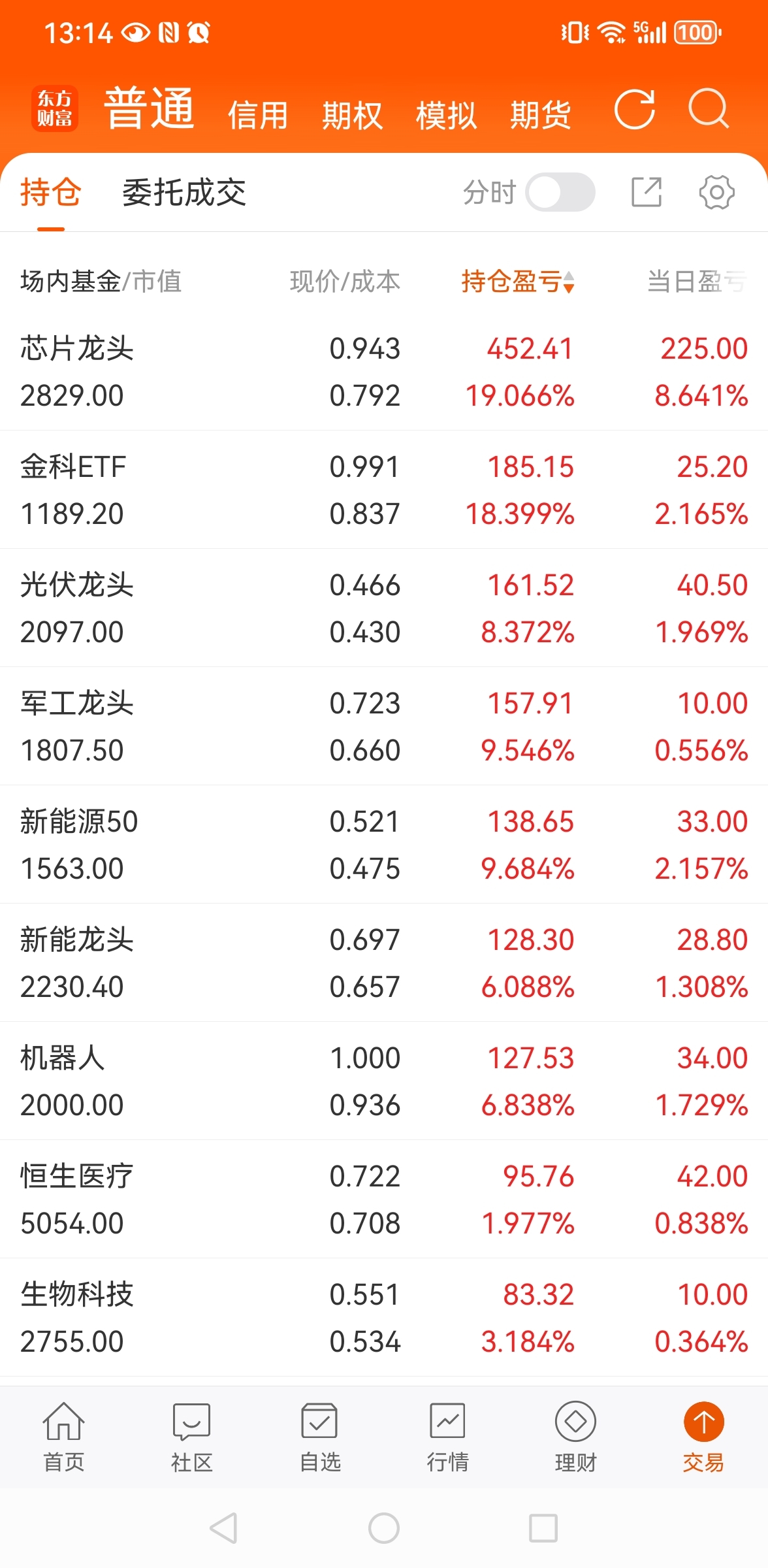Viewport: 768px width, 1568px height.
Task: Sort by 当日盈亏 column header
Action: (697, 282)
